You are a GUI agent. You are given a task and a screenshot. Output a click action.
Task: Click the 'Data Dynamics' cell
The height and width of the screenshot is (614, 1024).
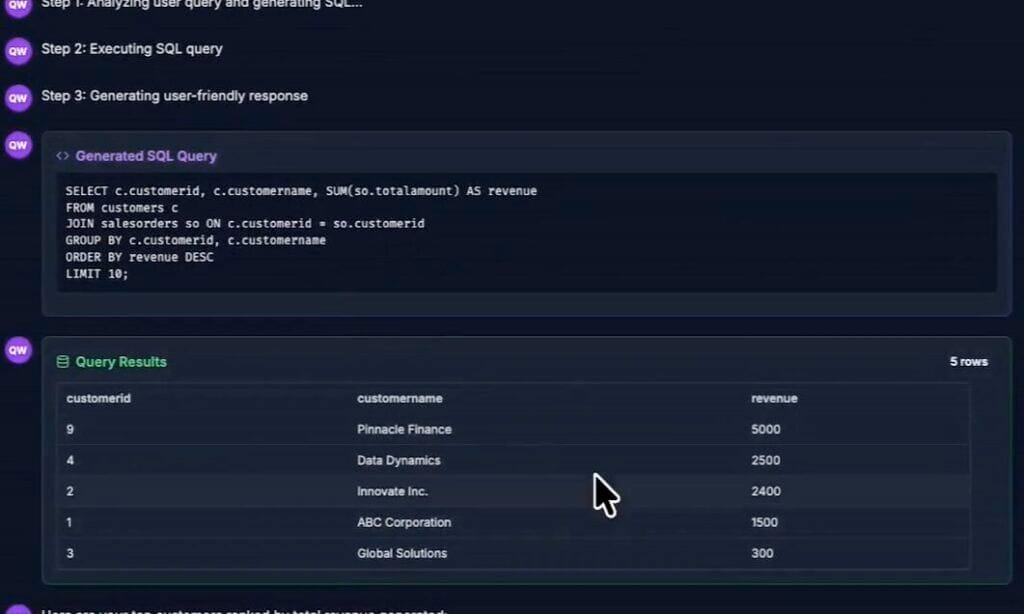click(x=398, y=460)
